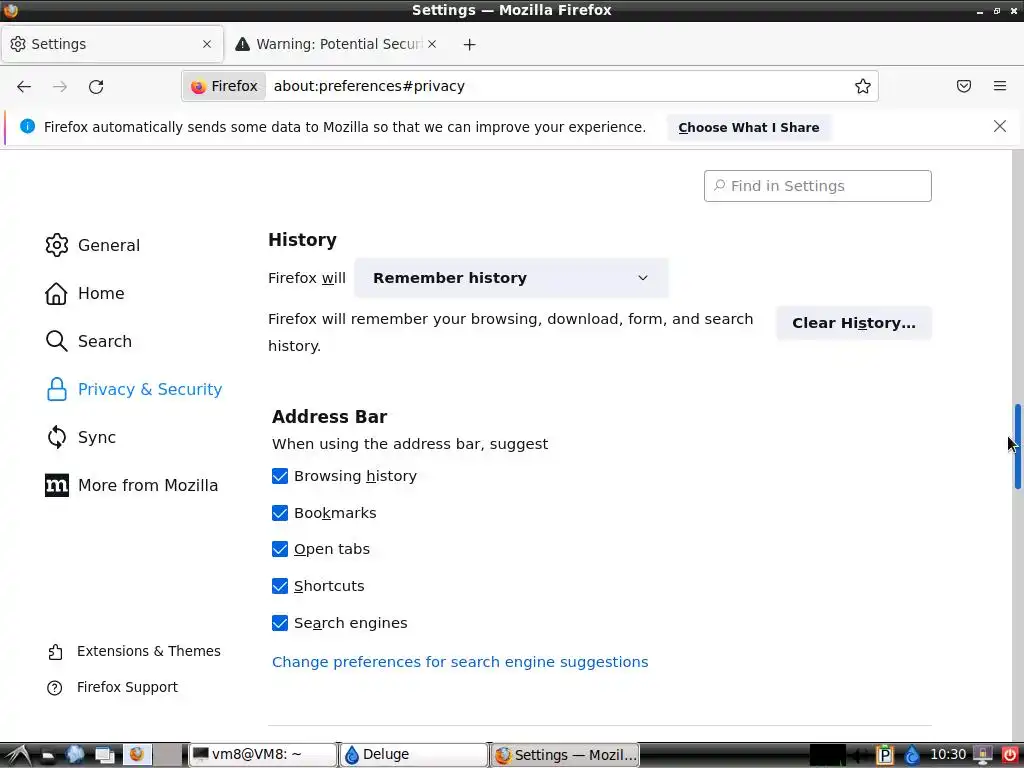The height and width of the screenshot is (768, 1024).
Task: Uncheck the Shortcuts checkbox
Action: point(280,586)
